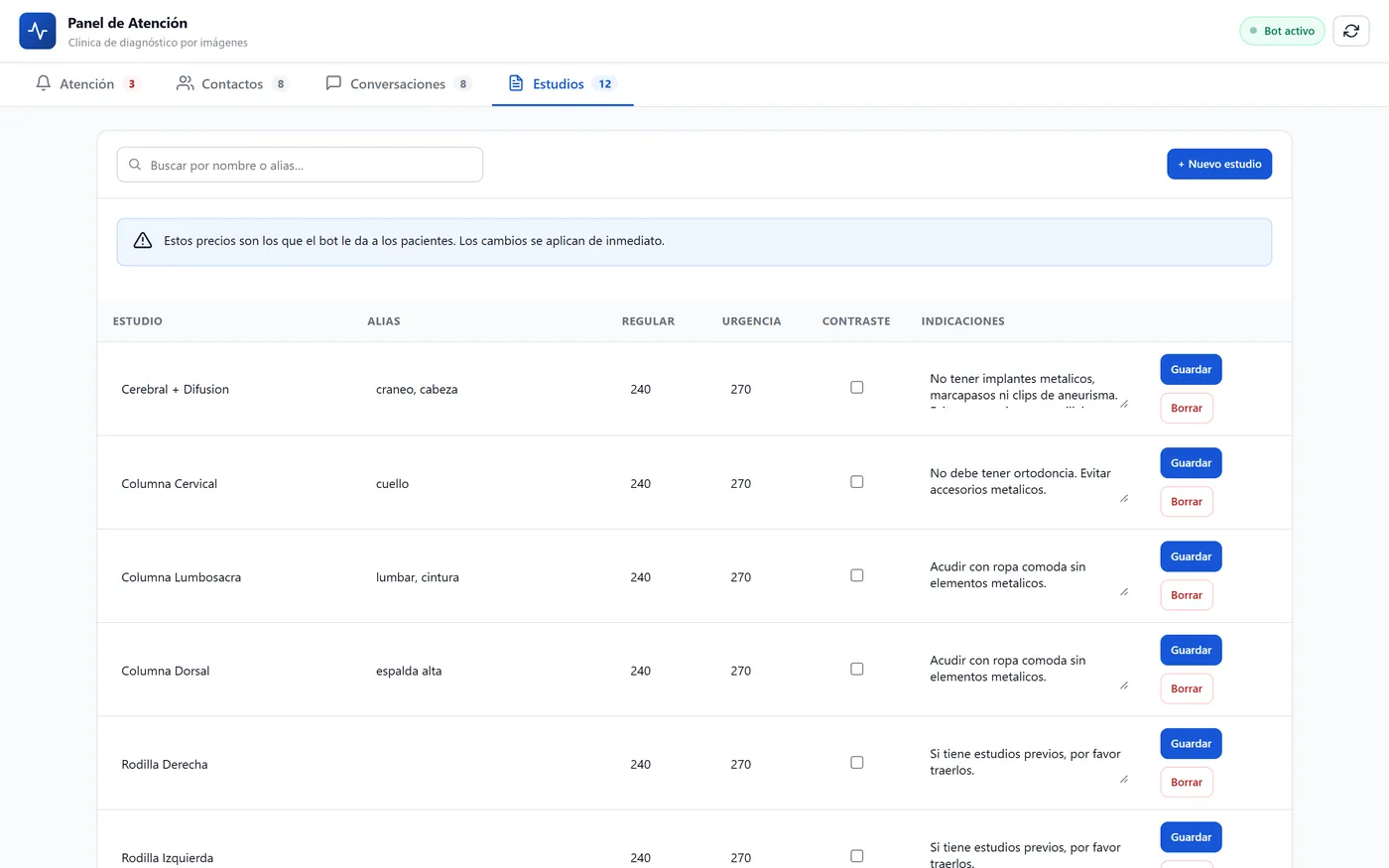Viewport: 1389px width, 868px height.
Task: Click the bell icon in Atención tab
Action: [x=44, y=83]
